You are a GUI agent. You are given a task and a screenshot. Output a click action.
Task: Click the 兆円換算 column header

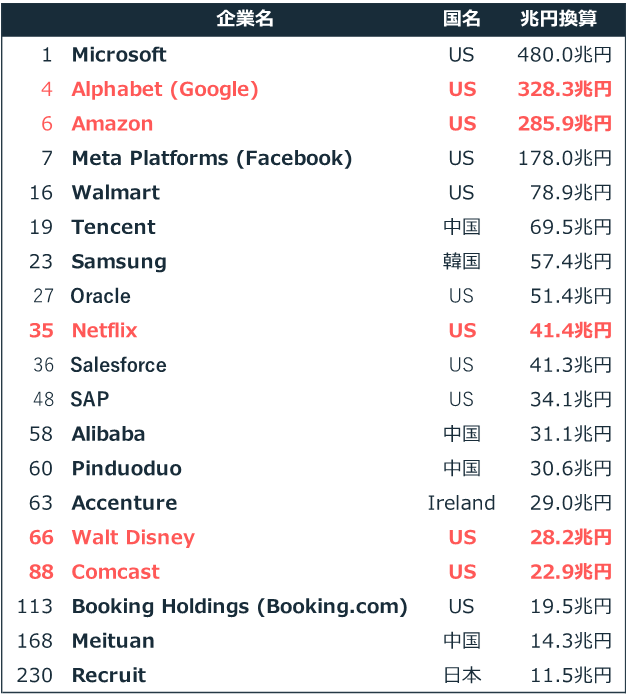coord(558,19)
